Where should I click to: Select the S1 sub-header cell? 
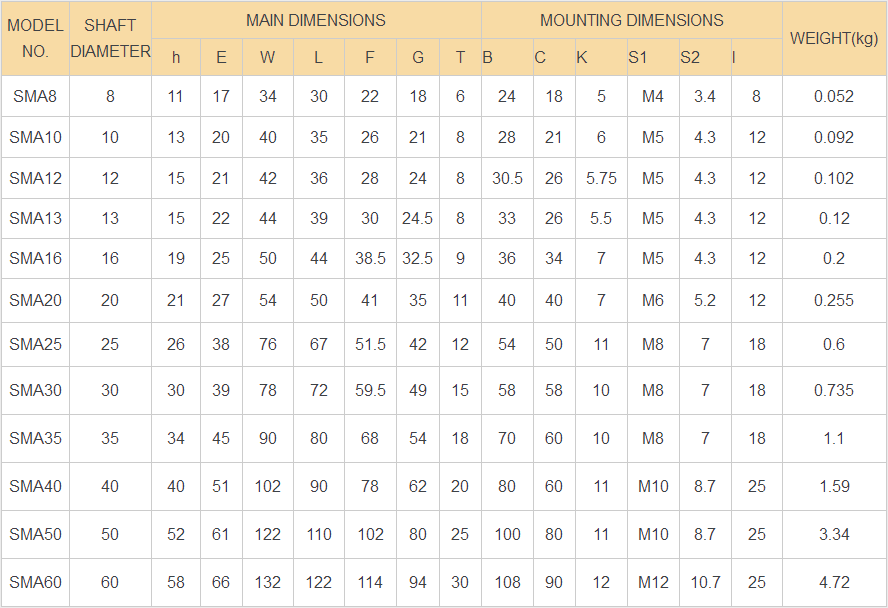[653, 57]
